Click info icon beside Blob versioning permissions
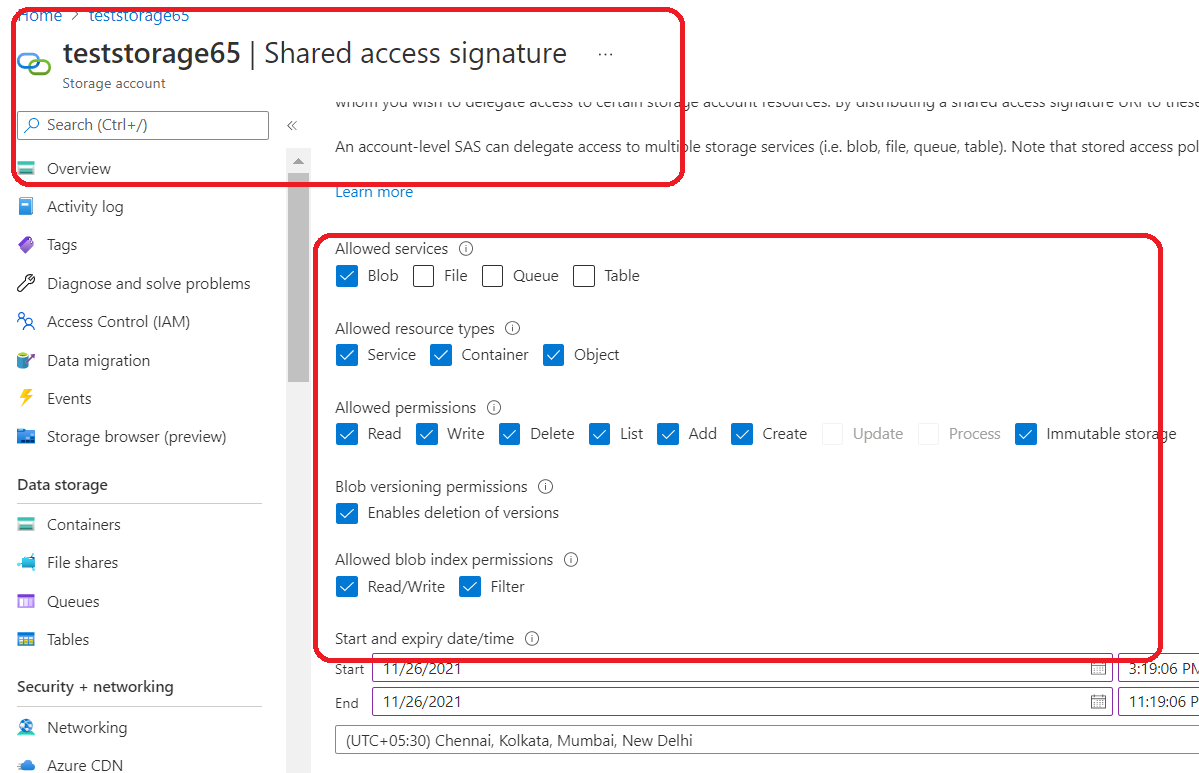 point(545,486)
